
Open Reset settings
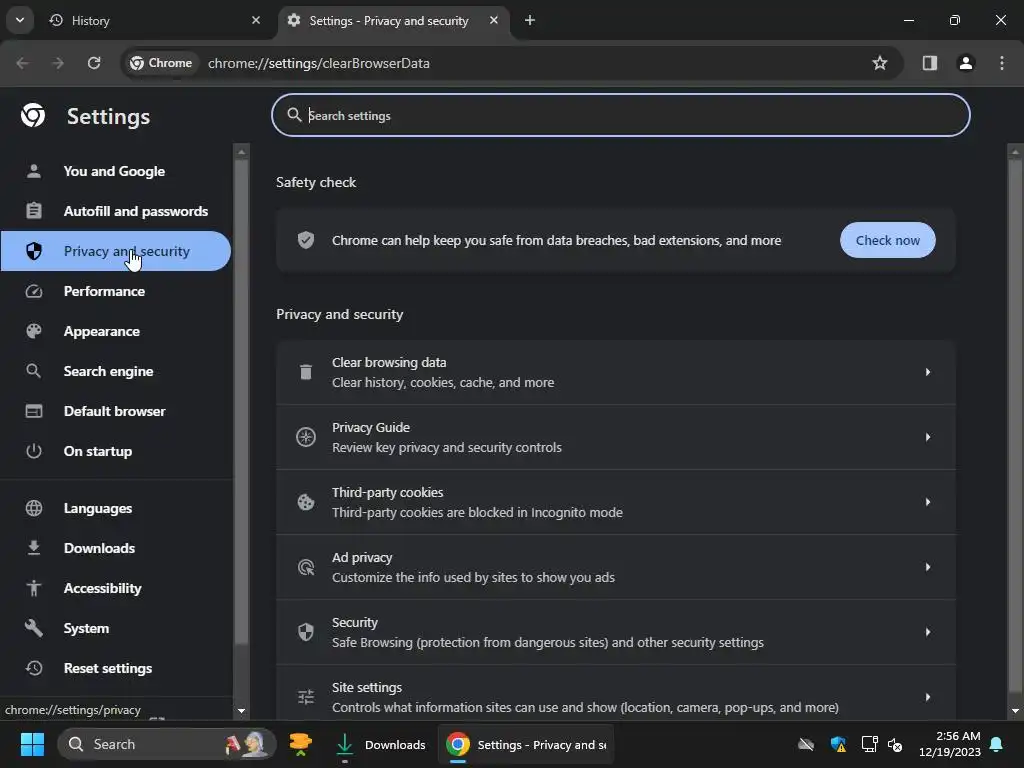click(x=115, y=668)
